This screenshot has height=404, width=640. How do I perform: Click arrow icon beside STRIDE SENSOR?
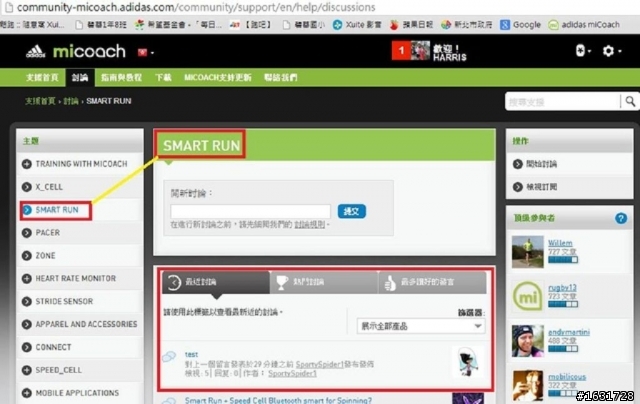[27, 301]
